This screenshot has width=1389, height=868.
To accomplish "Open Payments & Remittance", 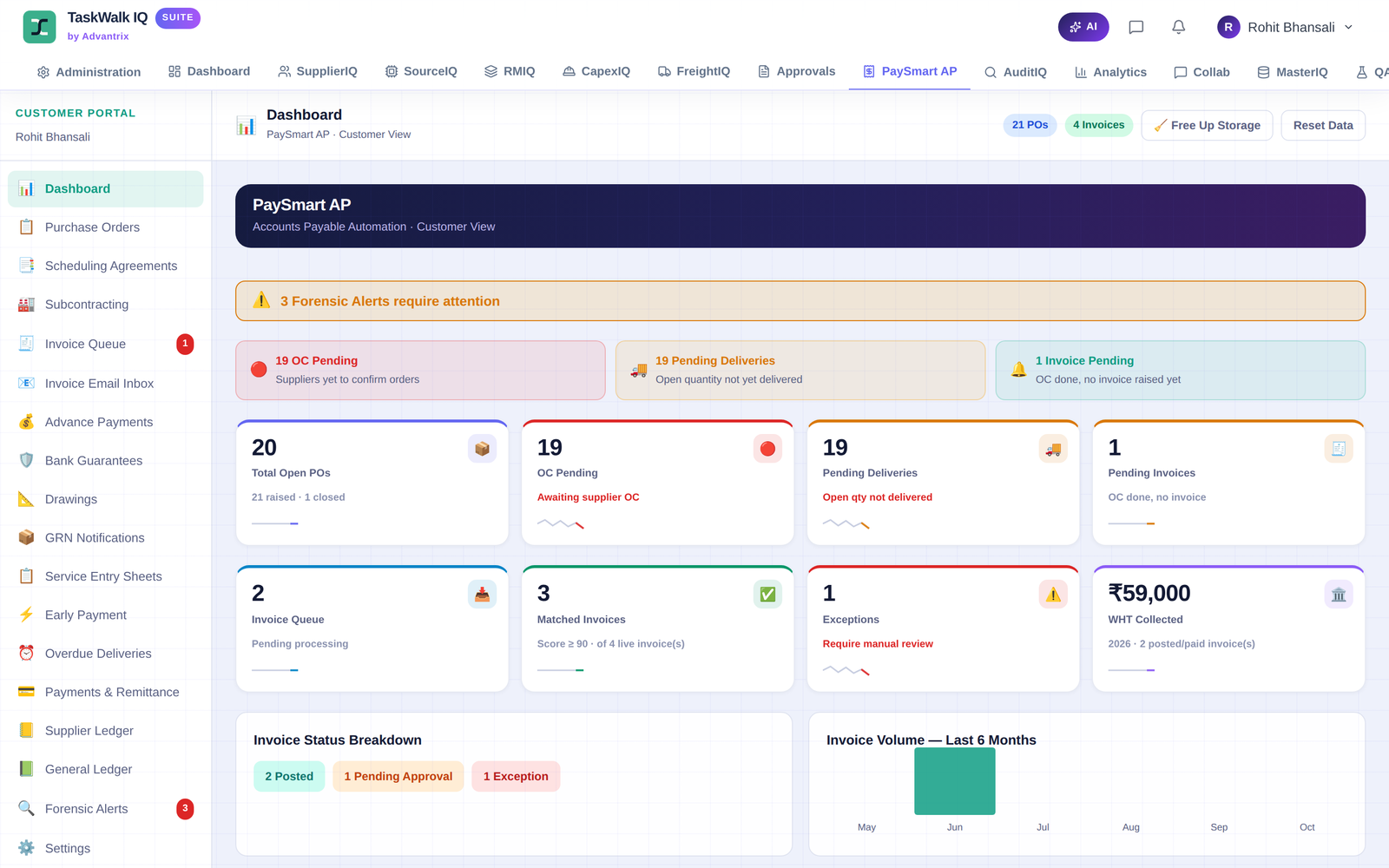I will 106,692.
